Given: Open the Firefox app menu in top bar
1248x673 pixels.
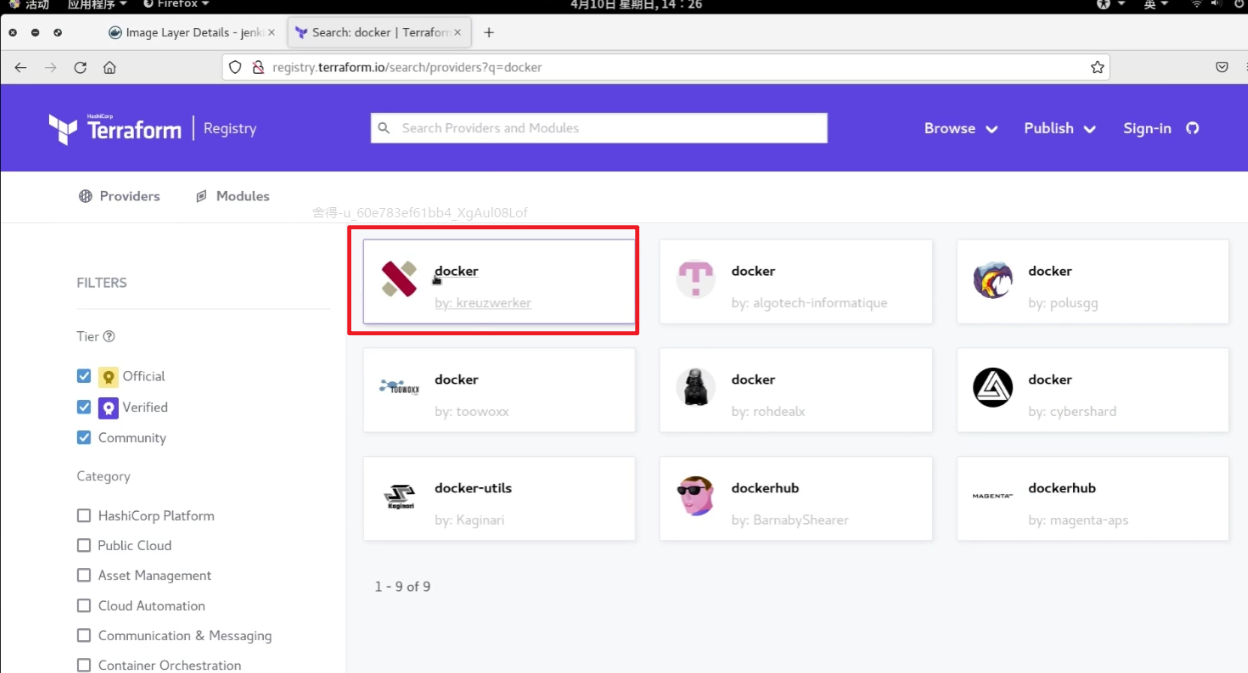Looking at the screenshot, I should (x=176, y=5).
